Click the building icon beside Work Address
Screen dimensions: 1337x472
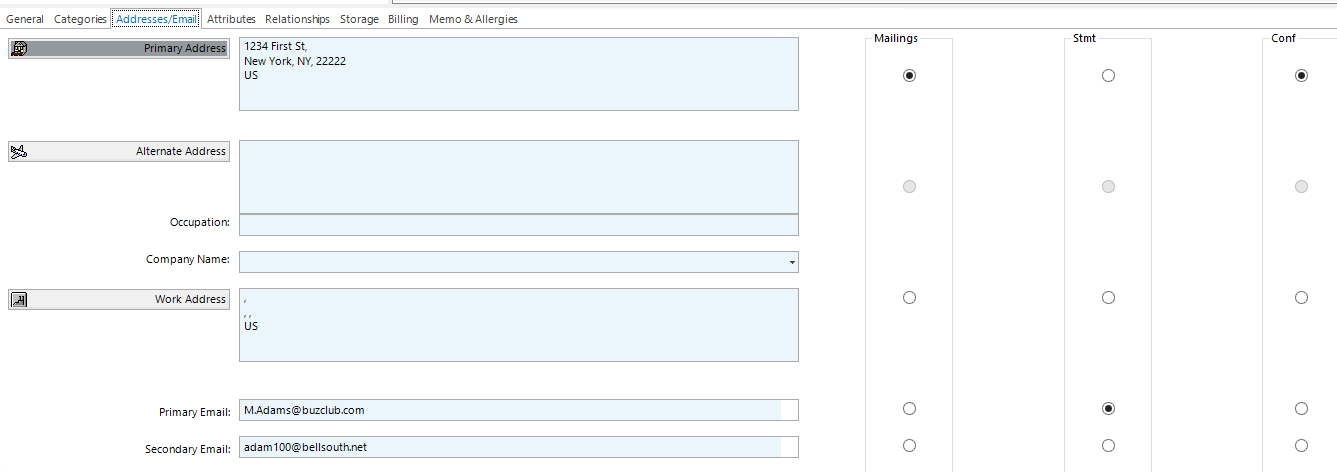coord(19,299)
